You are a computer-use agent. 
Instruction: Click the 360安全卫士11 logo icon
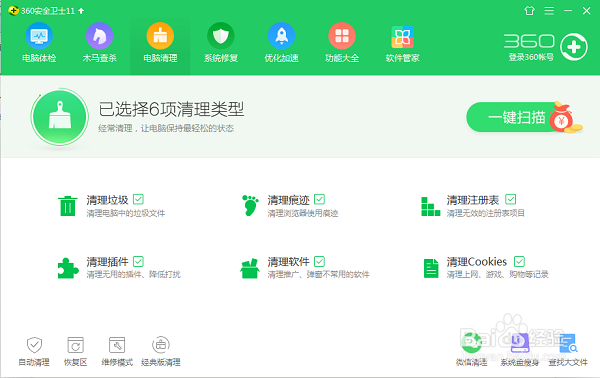tap(13, 10)
